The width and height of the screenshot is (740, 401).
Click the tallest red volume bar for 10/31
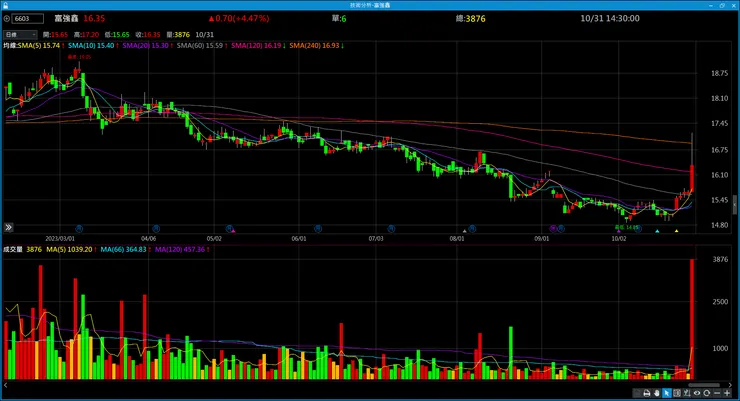click(692, 319)
